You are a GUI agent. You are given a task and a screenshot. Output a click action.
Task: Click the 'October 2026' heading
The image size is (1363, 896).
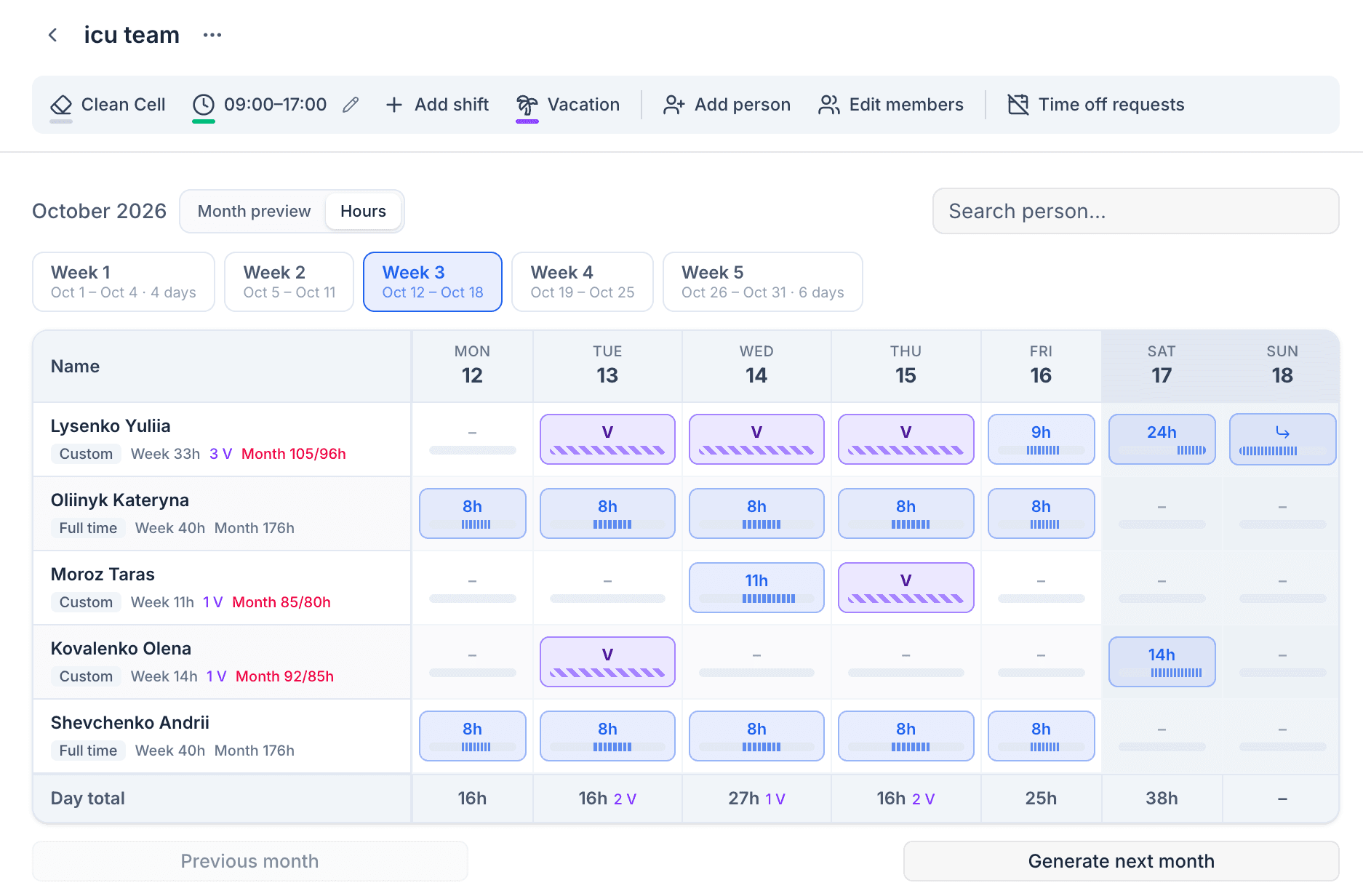pyautogui.click(x=100, y=212)
